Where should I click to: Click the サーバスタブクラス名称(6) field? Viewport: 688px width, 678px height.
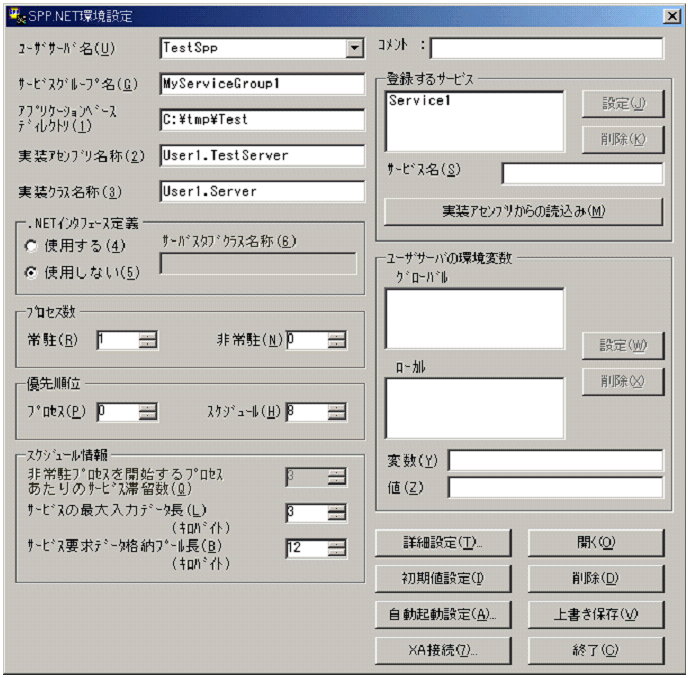[x=258, y=264]
